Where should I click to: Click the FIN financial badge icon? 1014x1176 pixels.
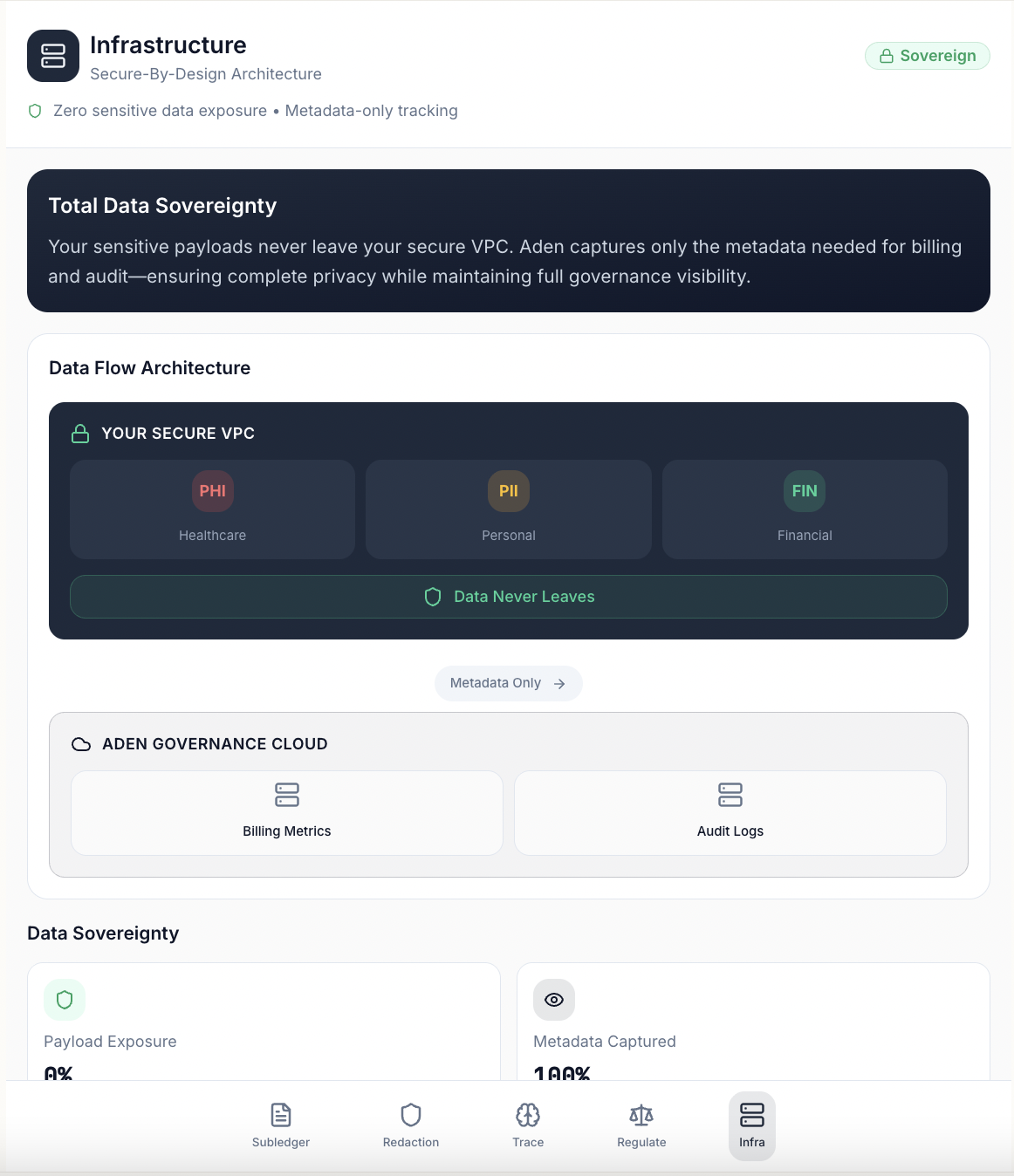[805, 491]
